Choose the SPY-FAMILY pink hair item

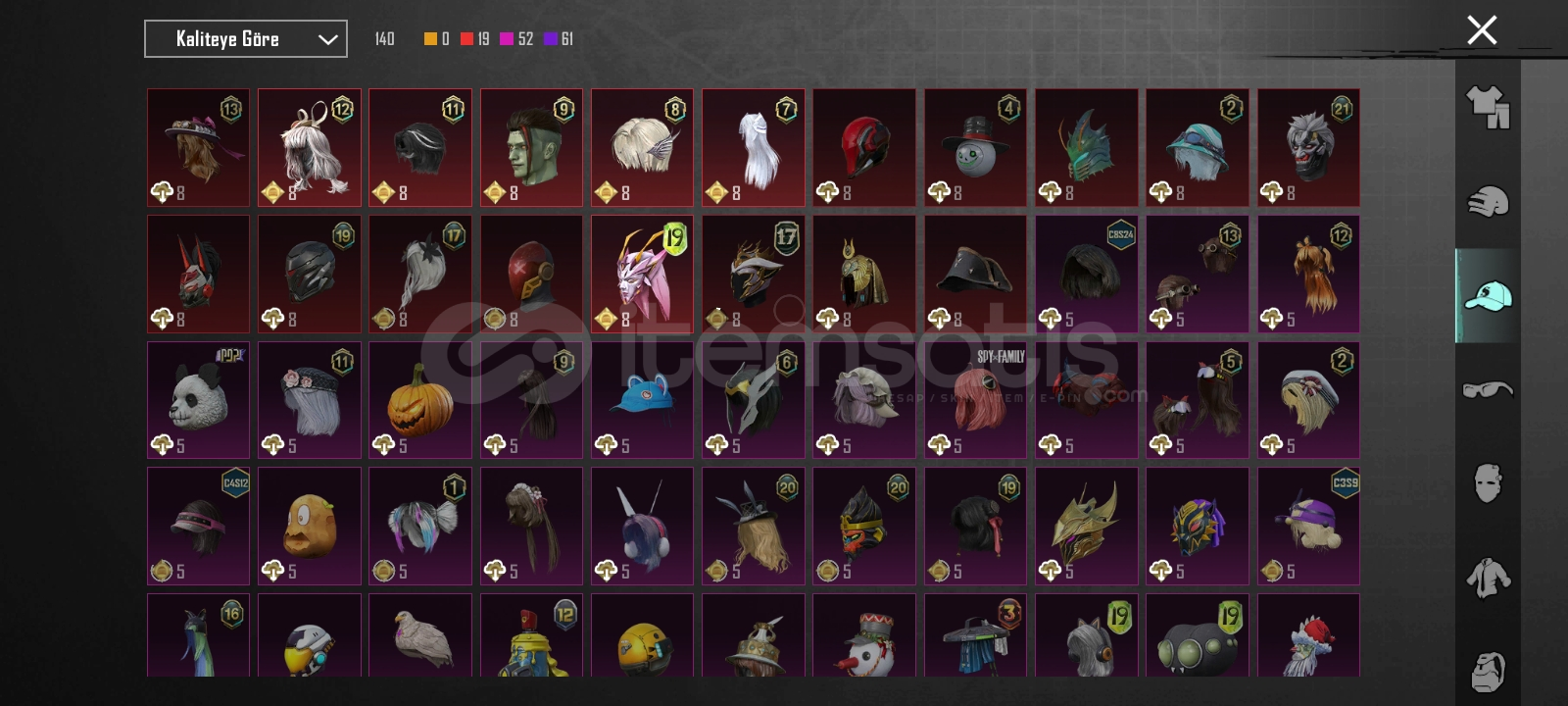(x=975, y=400)
